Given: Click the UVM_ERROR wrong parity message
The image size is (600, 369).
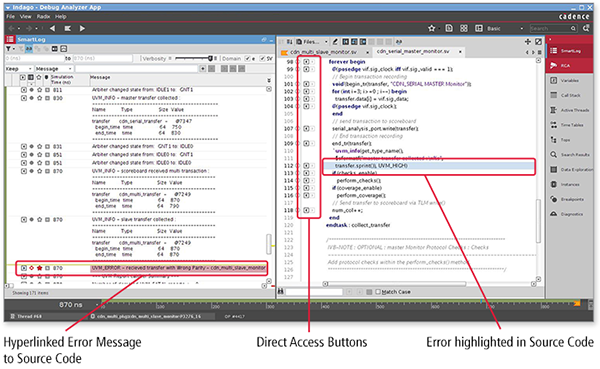Looking at the screenshot, I should pos(178,268).
